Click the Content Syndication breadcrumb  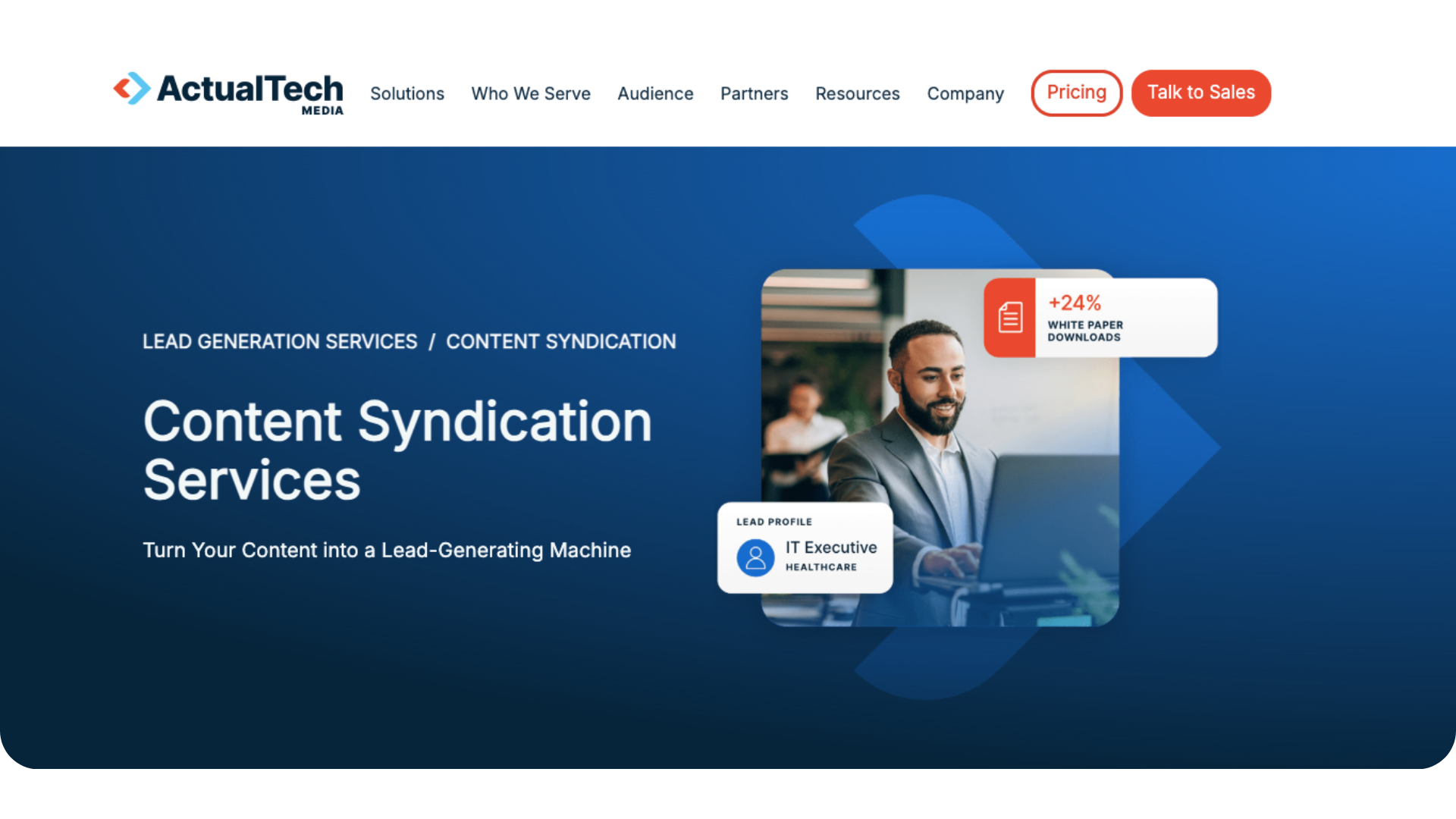560,341
